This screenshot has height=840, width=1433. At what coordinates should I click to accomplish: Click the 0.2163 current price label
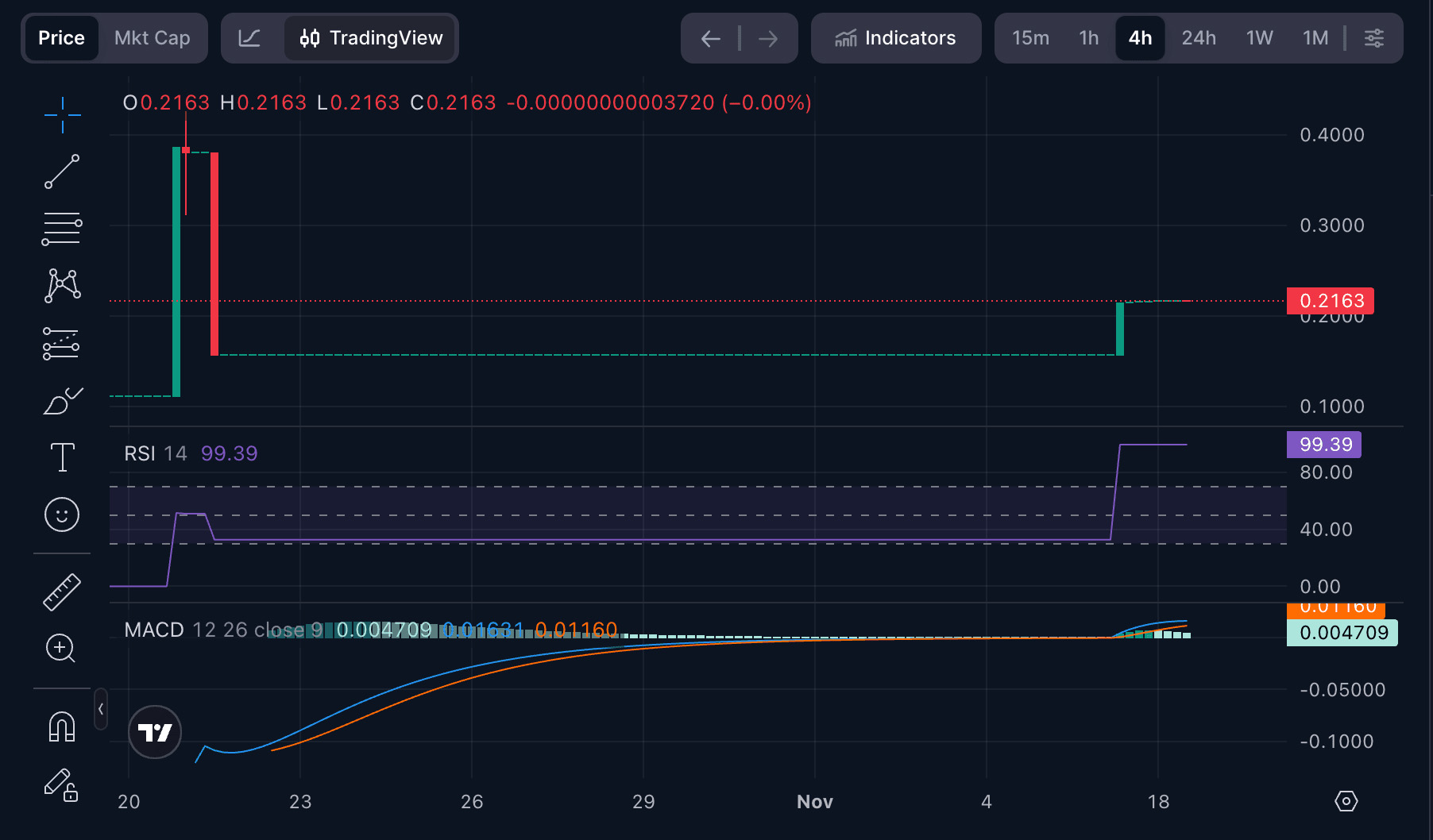click(x=1331, y=301)
